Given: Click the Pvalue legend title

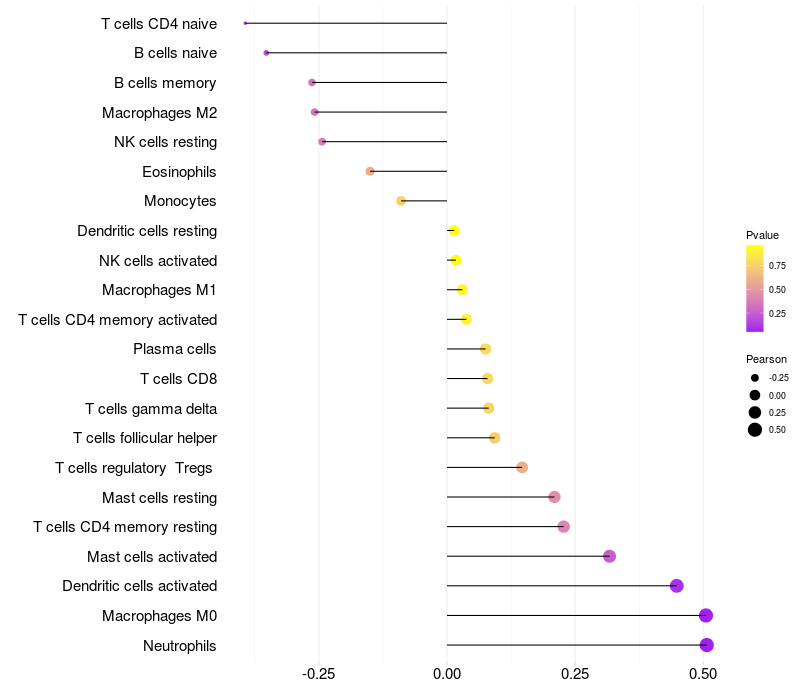Looking at the screenshot, I should (x=762, y=235).
